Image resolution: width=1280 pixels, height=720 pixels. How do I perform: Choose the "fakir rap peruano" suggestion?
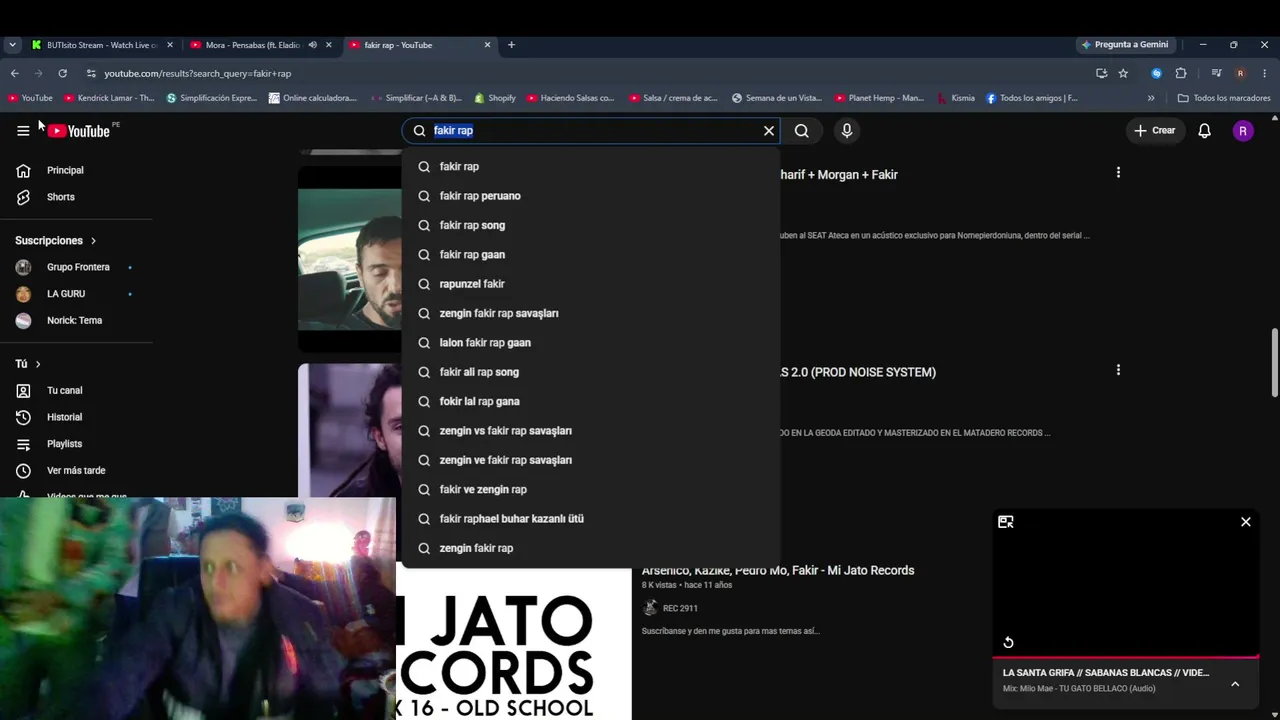[591, 196]
